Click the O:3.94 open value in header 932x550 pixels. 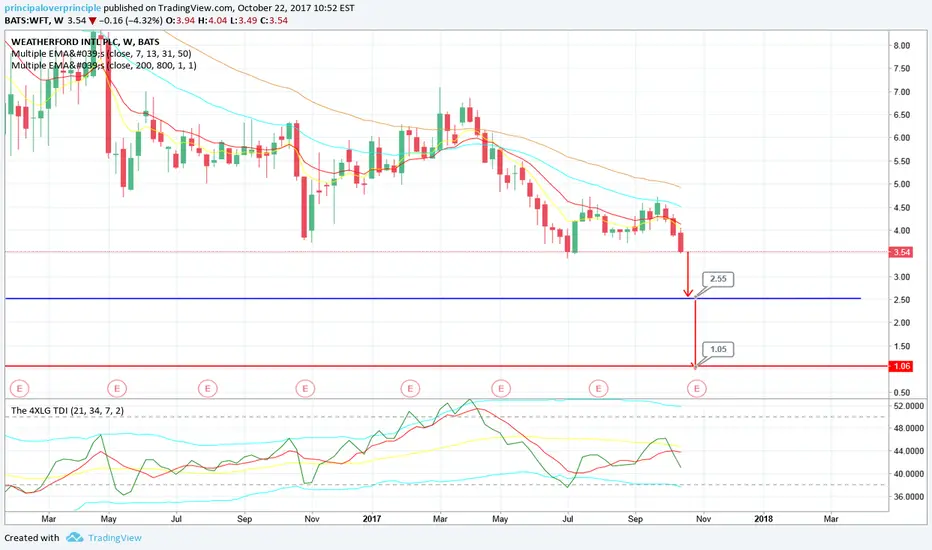coord(180,20)
